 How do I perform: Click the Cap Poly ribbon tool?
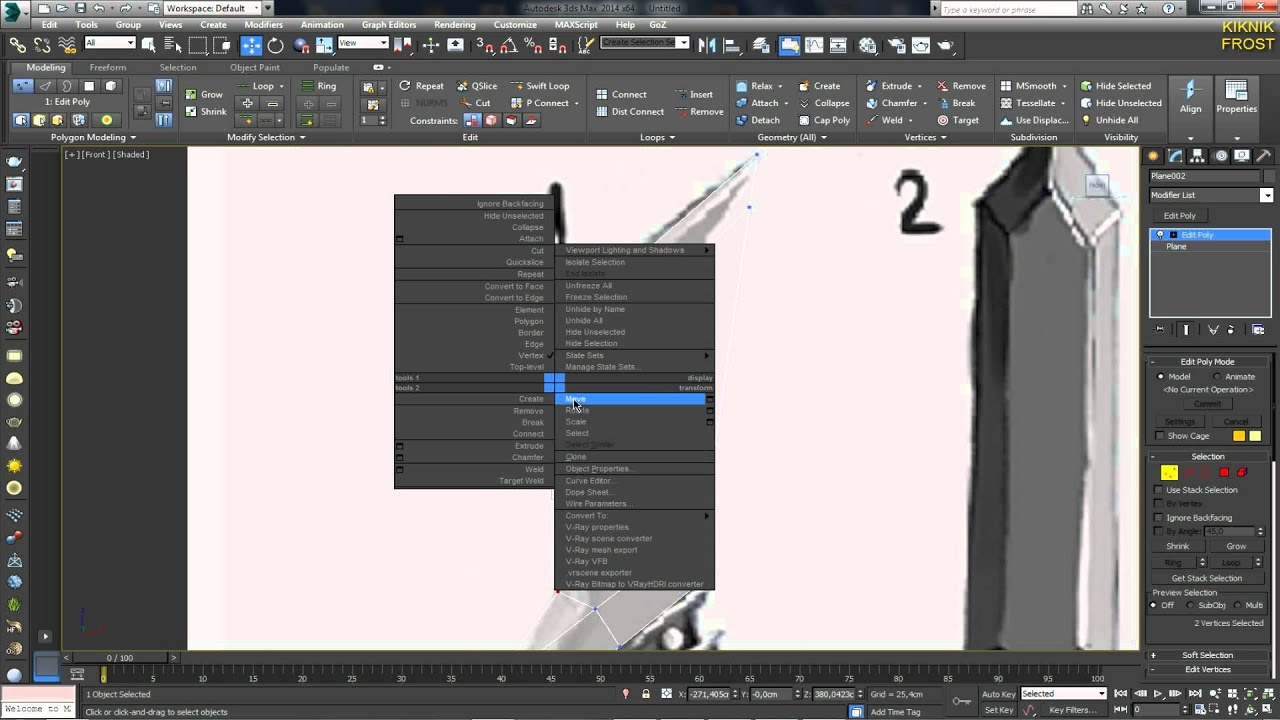click(823, 120)
